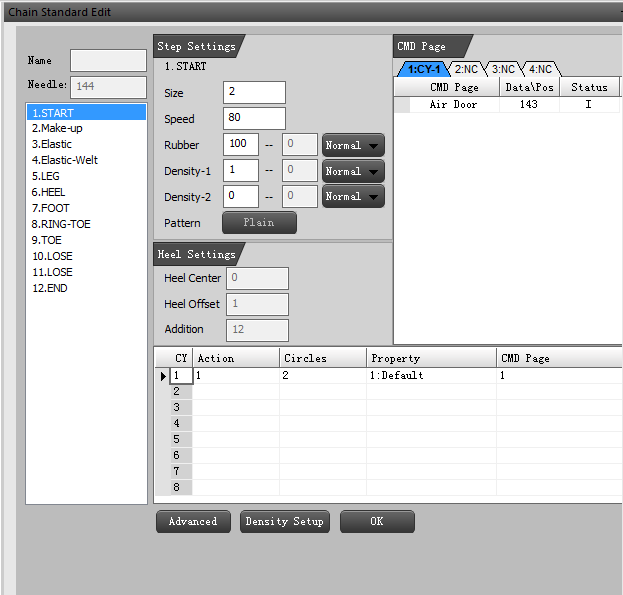623x595 pixels.
Task: Select the 12.END step
Action: tap(86, 288)
